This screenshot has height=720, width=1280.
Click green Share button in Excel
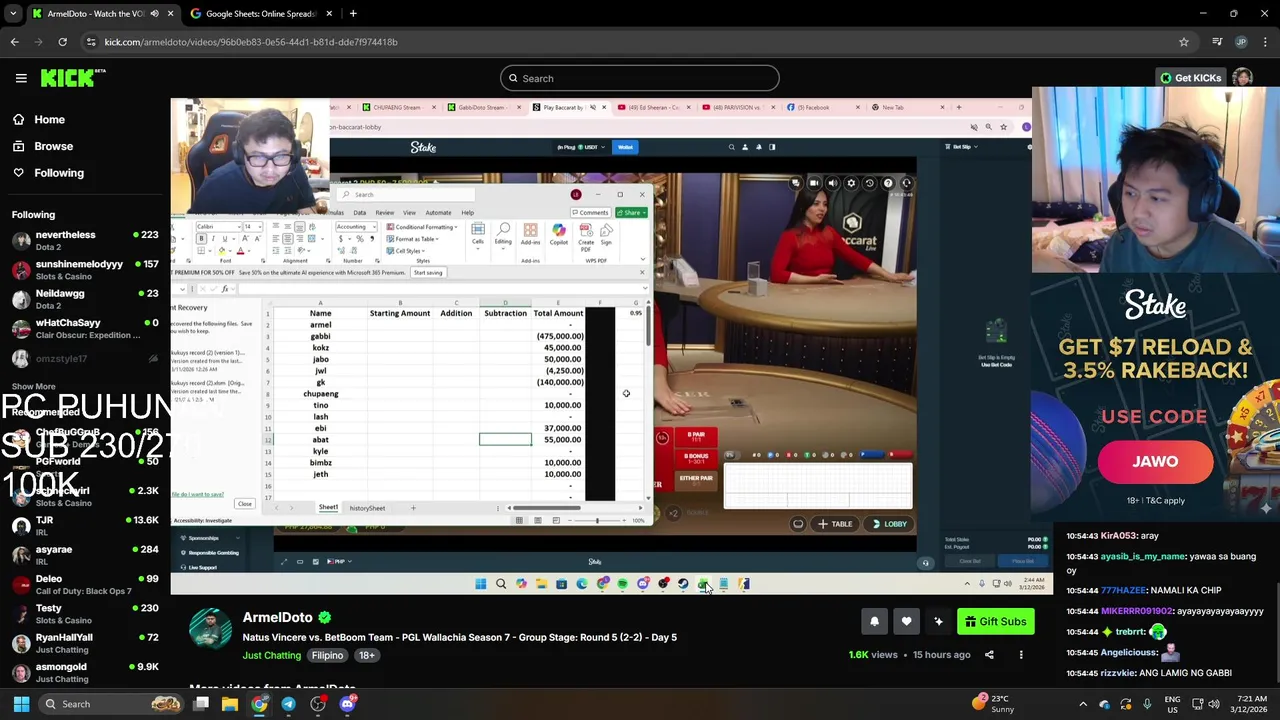point(631,212)
